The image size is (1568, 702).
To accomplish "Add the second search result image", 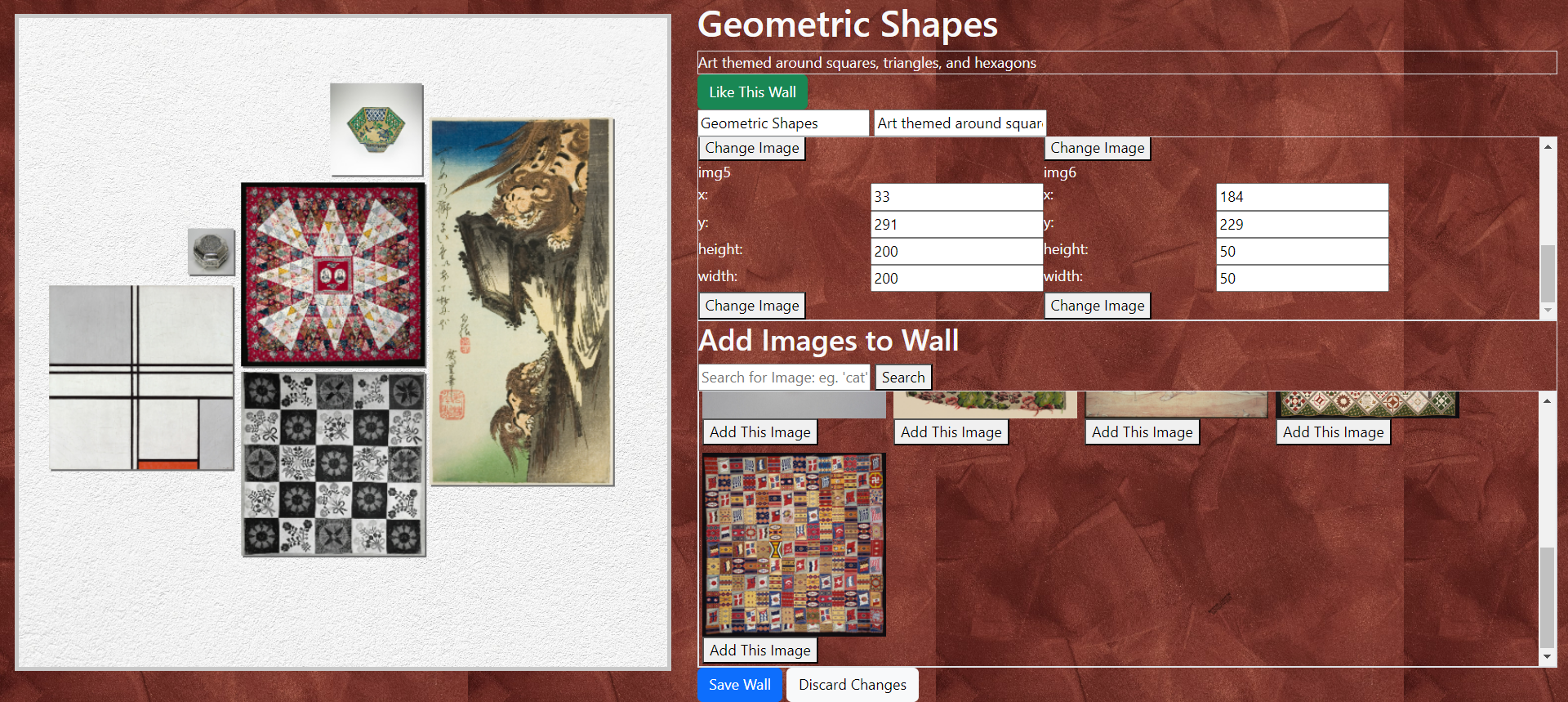I will point(951,432).
